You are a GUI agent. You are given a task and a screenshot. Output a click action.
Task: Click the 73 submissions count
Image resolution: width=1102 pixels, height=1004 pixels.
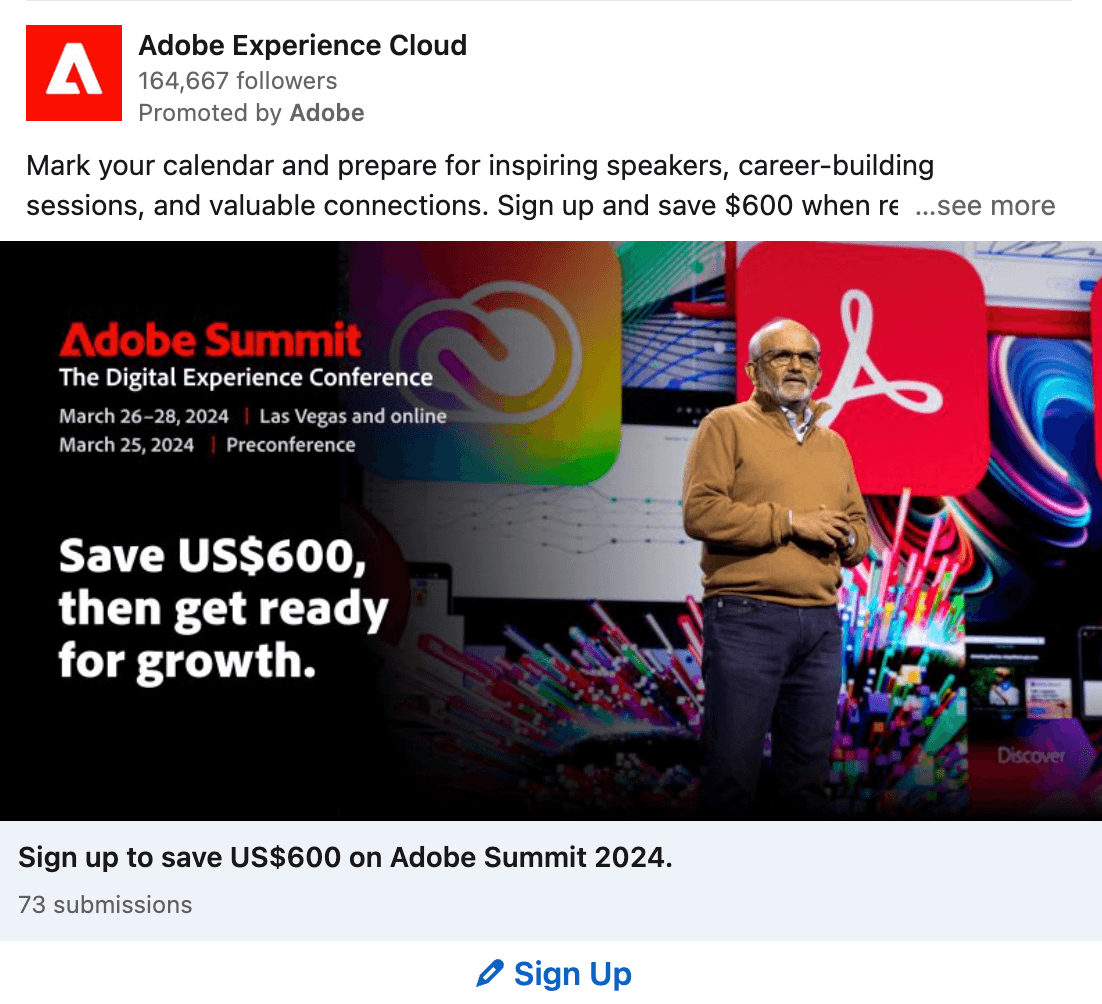point(105,905)
